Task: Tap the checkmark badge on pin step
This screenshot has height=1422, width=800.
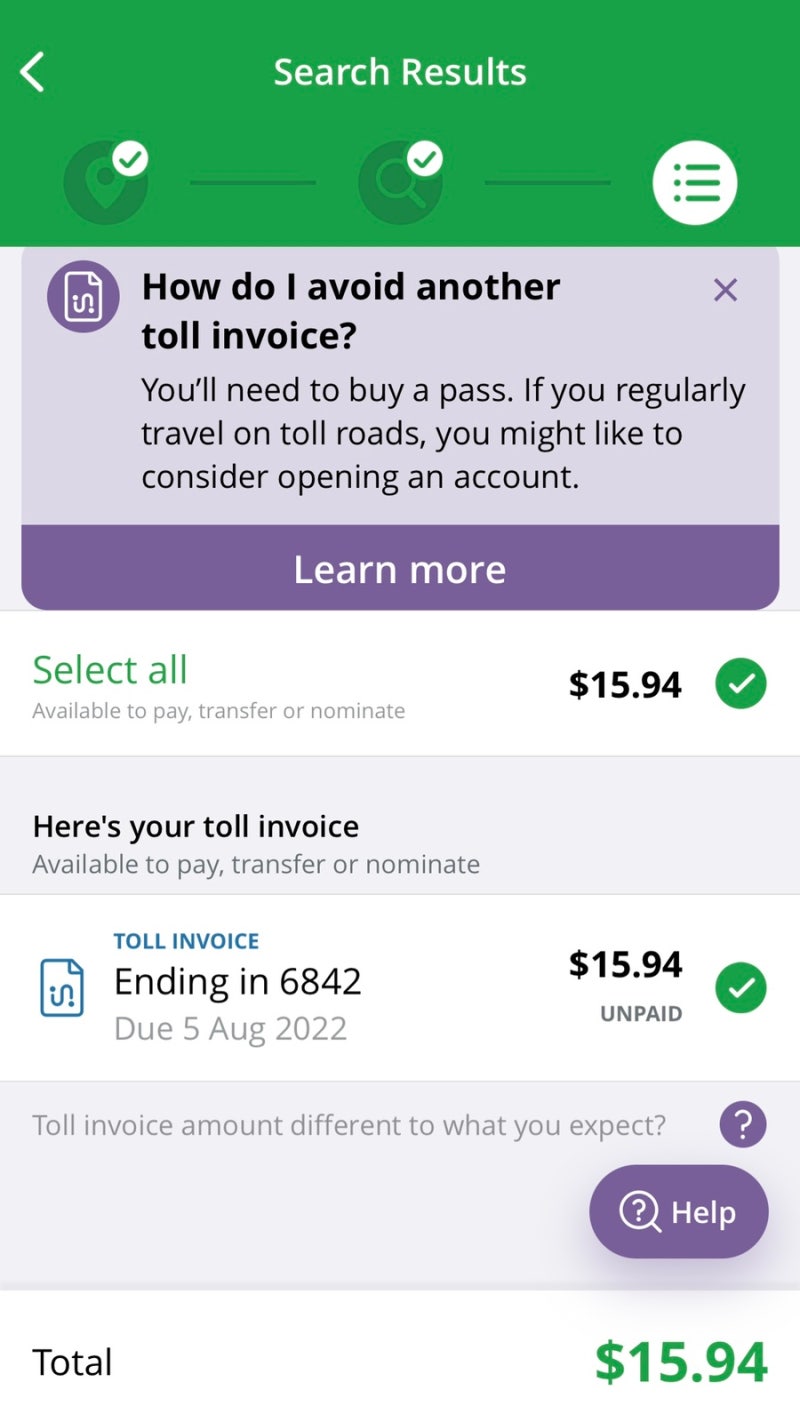Action: click(130, 158)
